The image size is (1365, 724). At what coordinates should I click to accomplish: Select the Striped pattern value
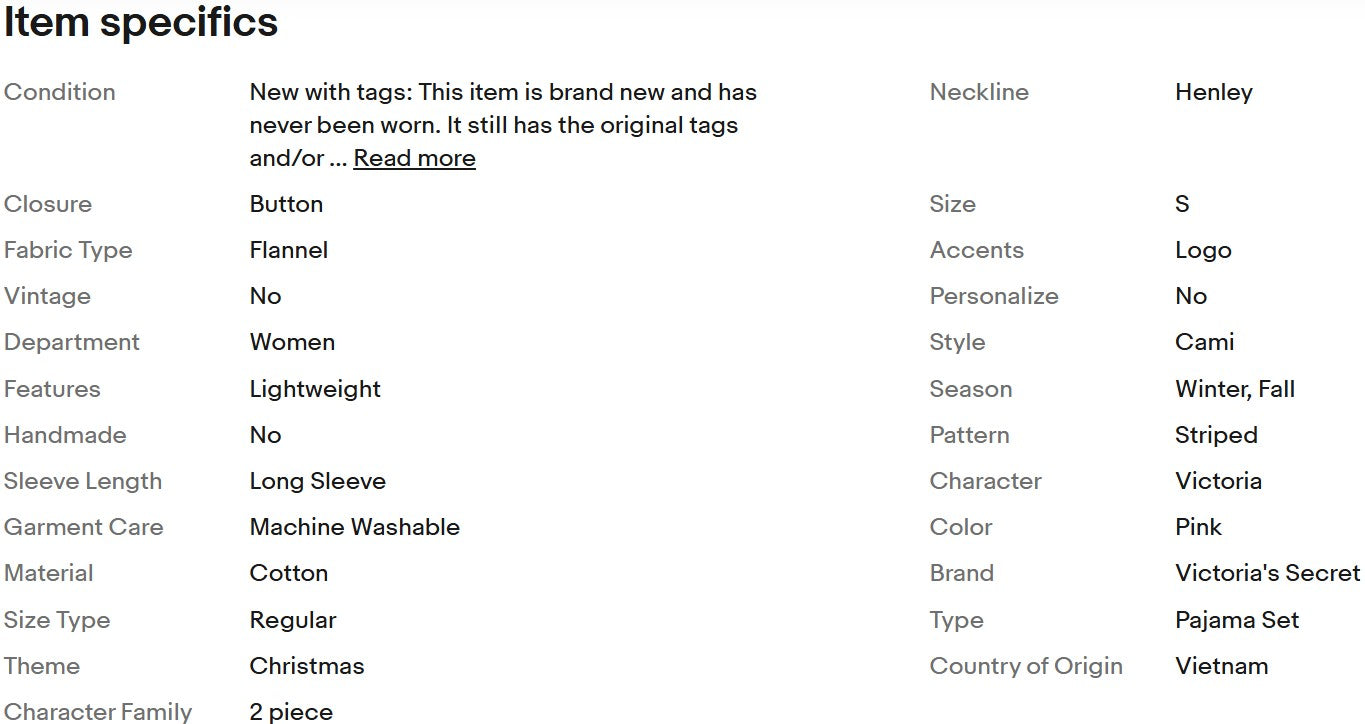coord(1216,435)
